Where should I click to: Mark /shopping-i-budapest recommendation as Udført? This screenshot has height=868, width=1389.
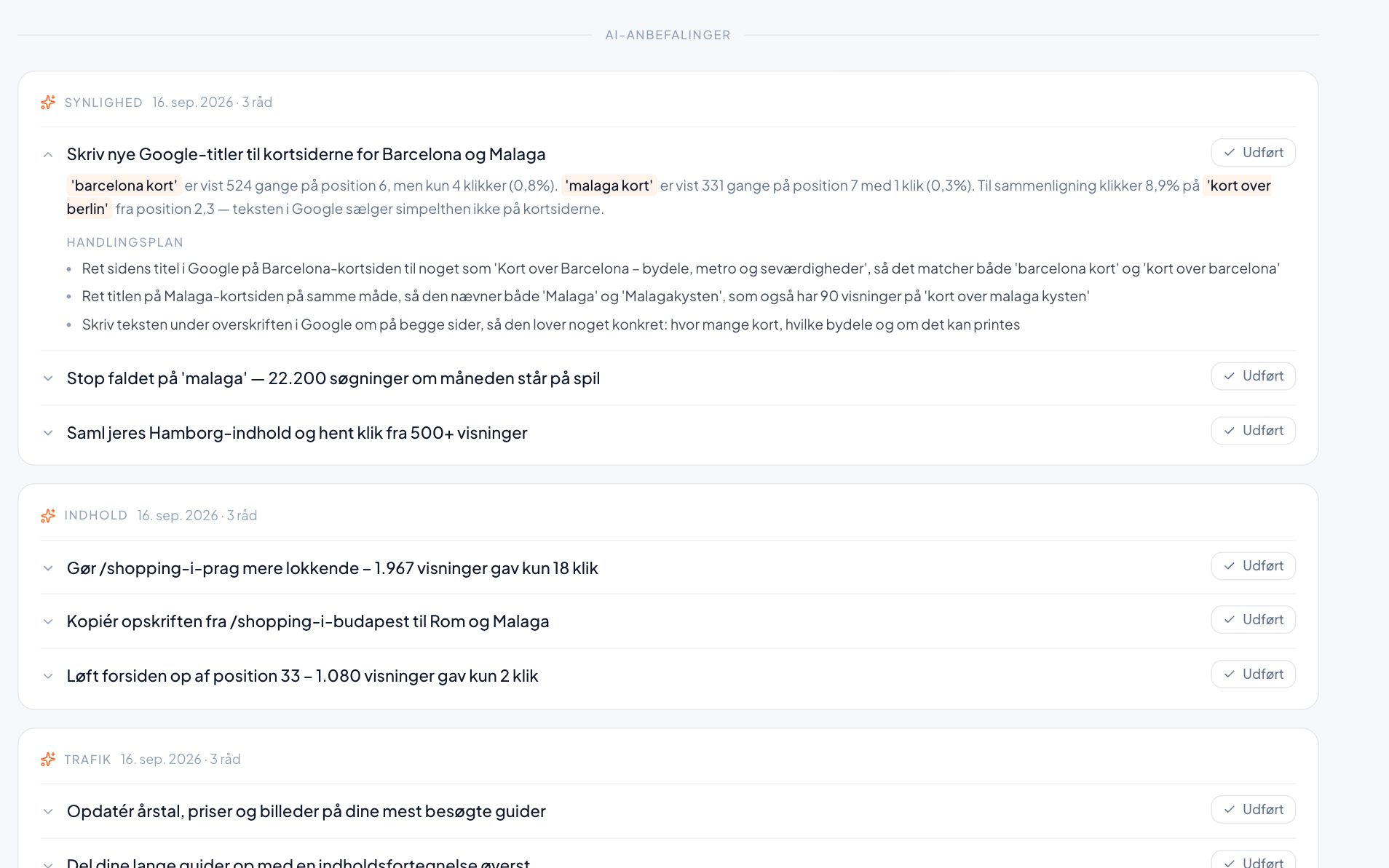pos(1253,620)
